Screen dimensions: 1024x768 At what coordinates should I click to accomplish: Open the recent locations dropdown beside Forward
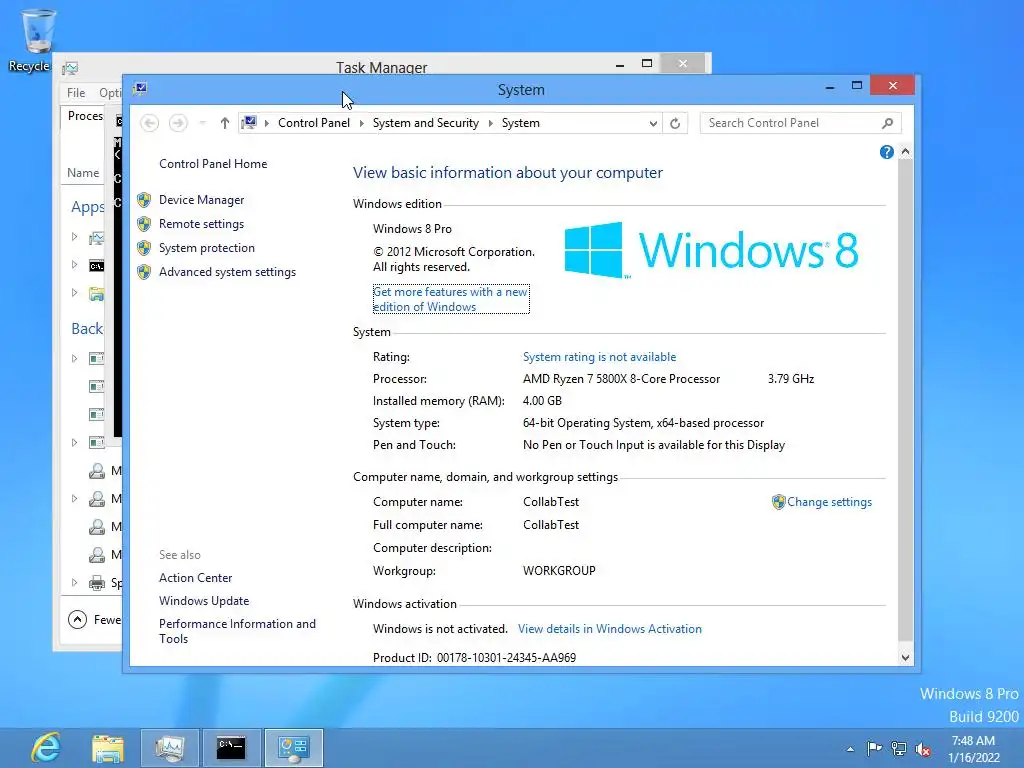point(202,123)
